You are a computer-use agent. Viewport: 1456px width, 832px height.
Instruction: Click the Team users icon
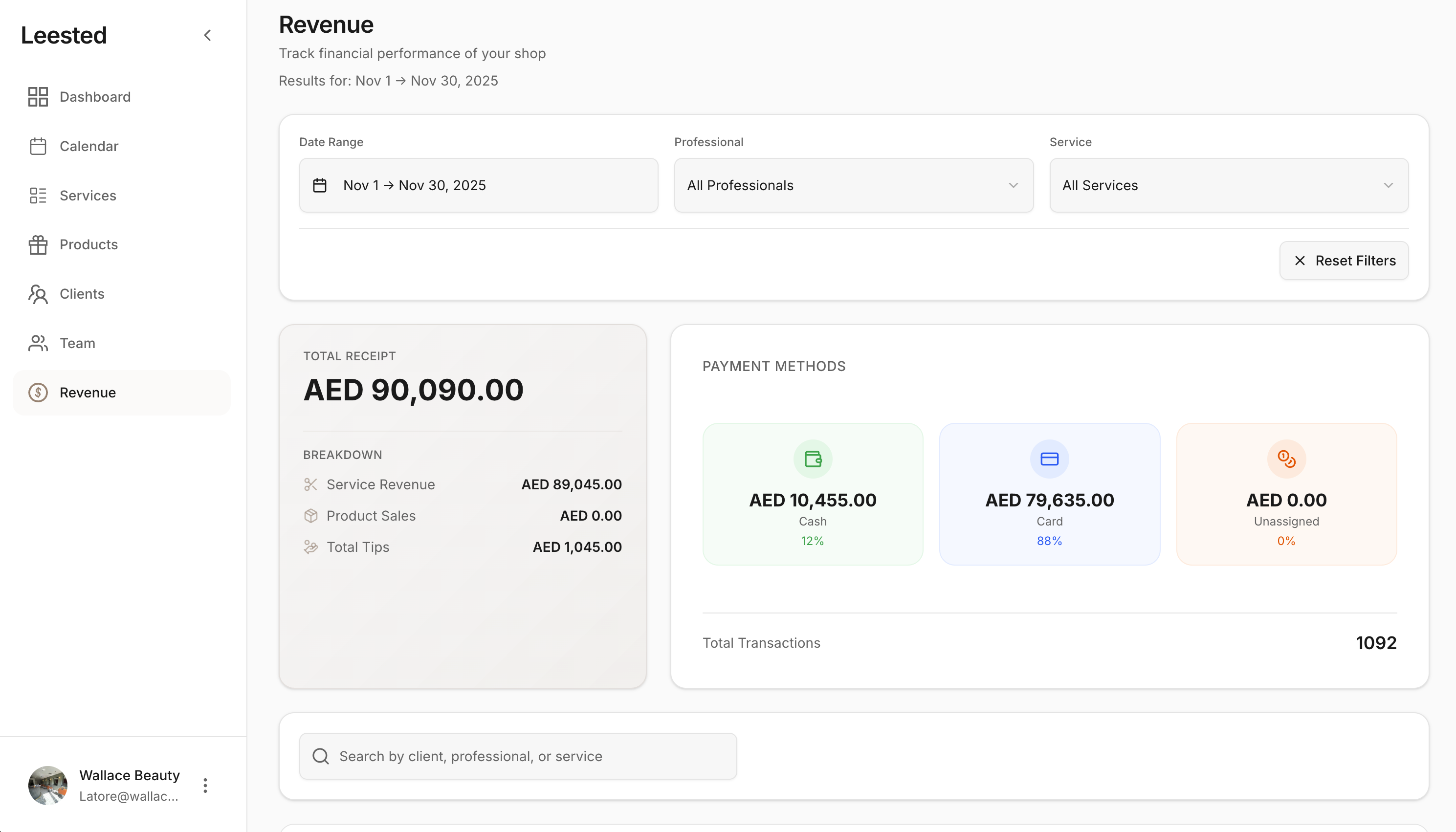tap(38, 344)
